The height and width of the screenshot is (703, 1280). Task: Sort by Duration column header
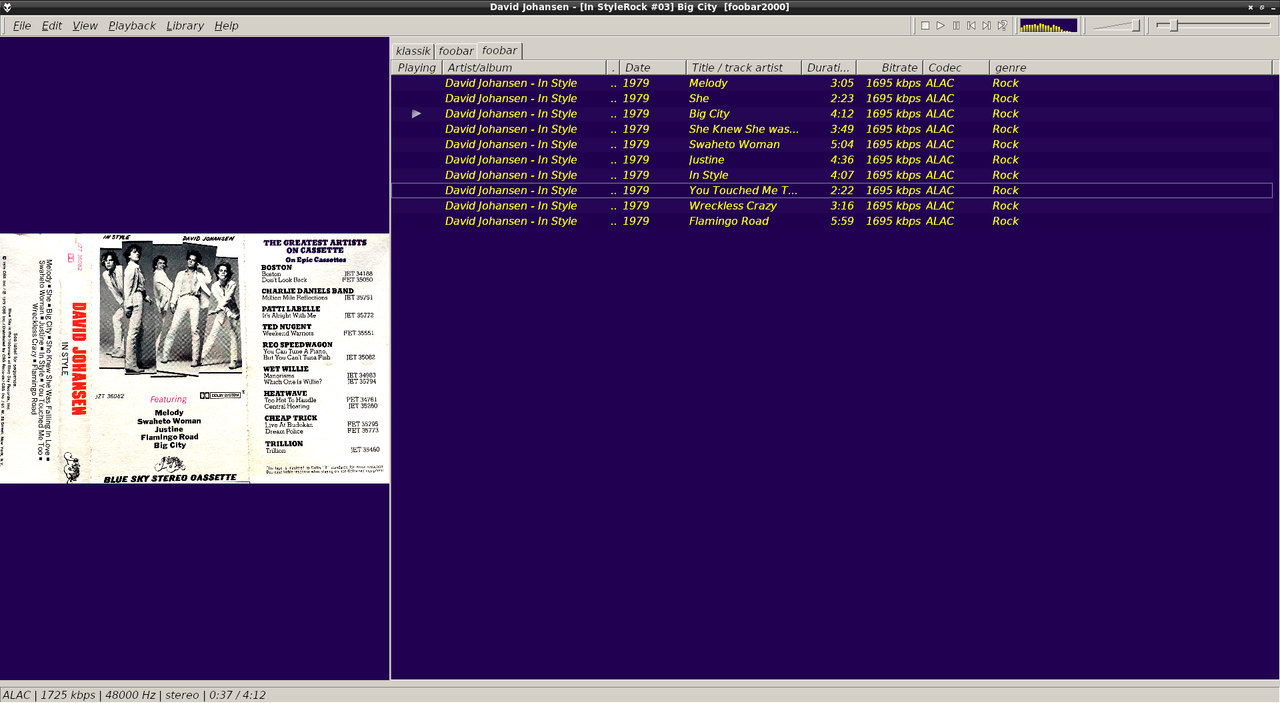tap(828, 67)
